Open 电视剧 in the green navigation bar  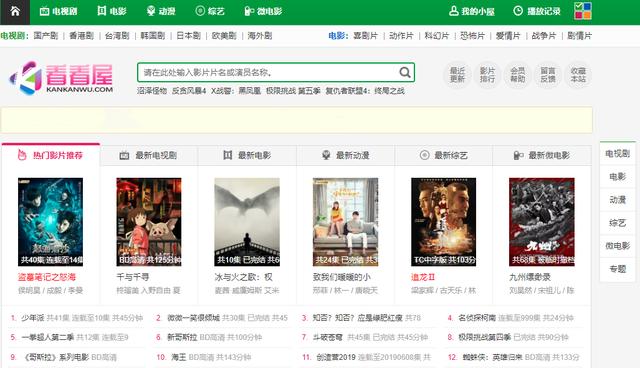pyautogui.click(x=58, y=11)
